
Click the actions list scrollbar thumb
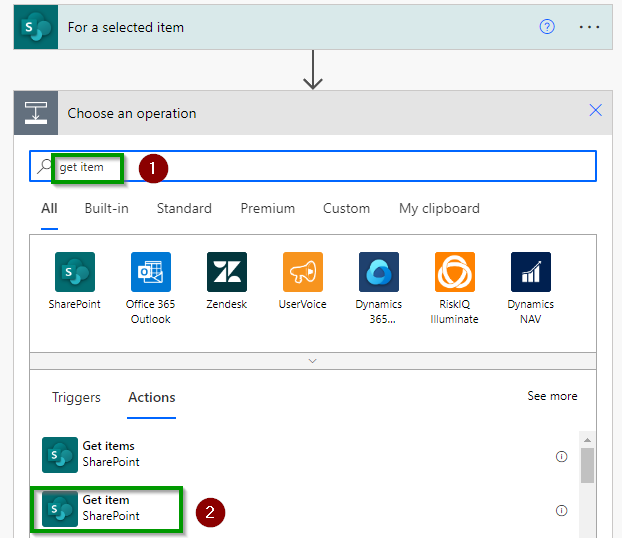(587, 465)
